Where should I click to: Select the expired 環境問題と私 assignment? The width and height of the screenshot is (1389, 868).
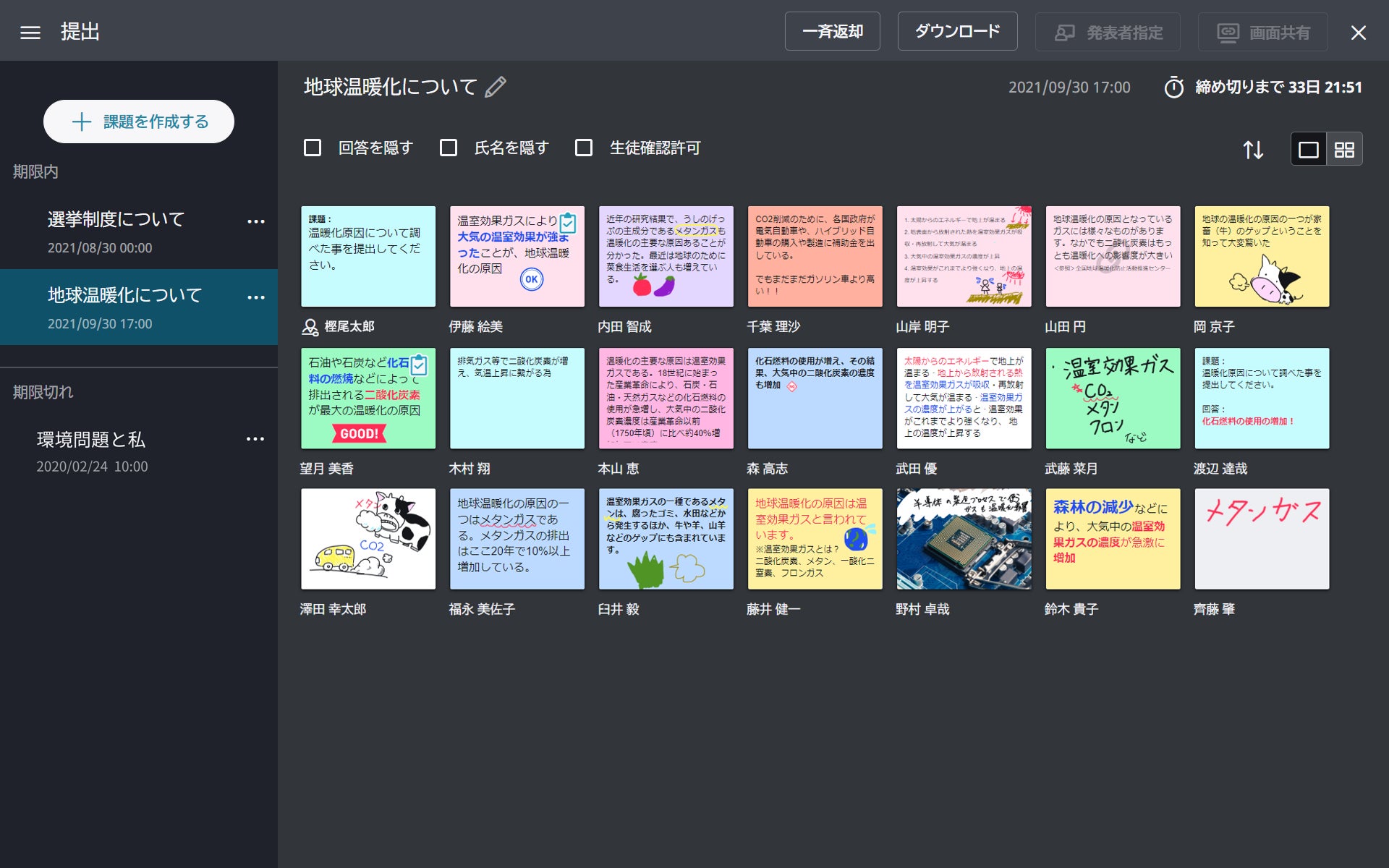(x=90, y=439)
